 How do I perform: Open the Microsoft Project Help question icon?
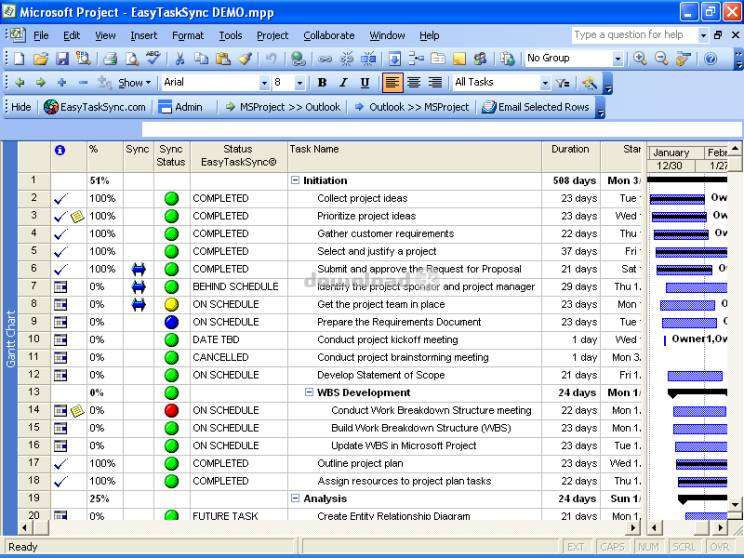tap(710, 58)
